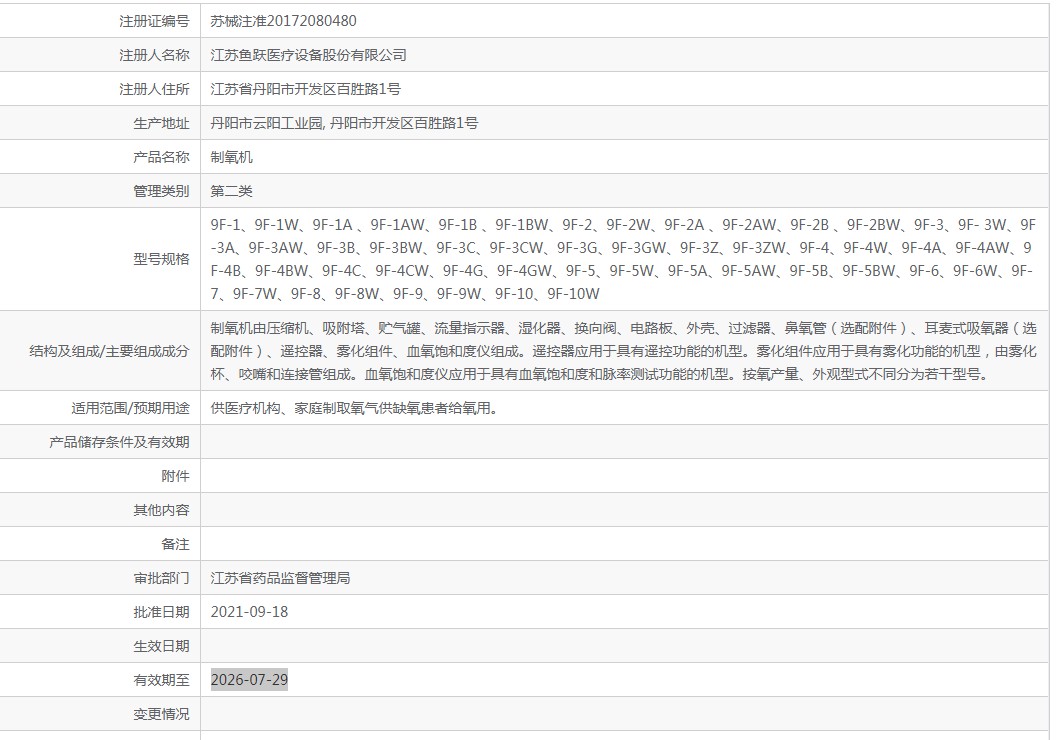Image resolution: width=1057 pixels, height=740 pixels.
Task: Click the product name 制氧机
Action: (x=231, y=157)
